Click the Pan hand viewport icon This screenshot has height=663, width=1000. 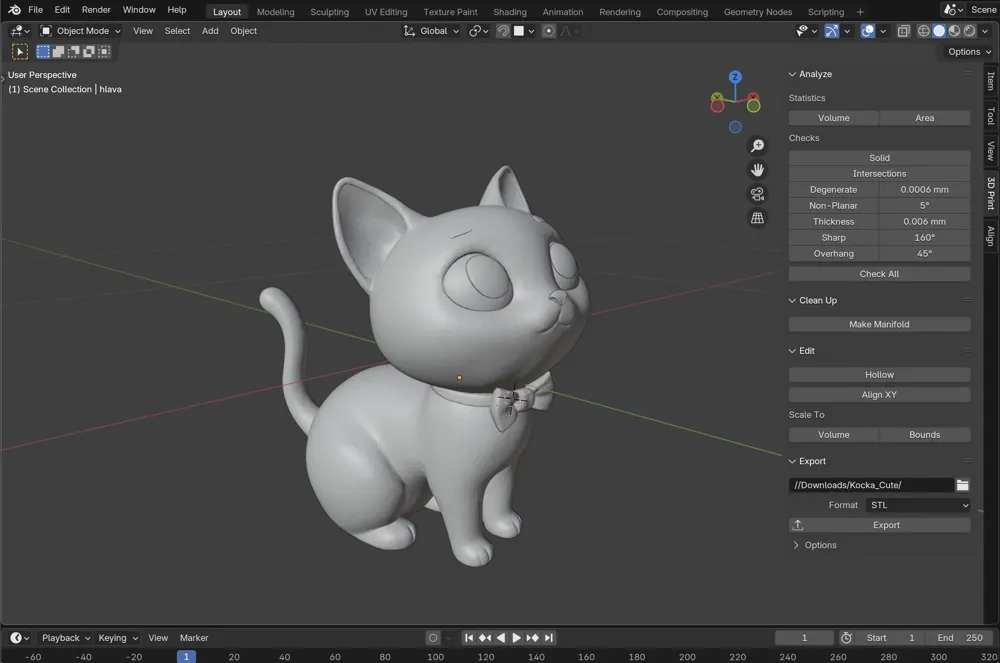(x=757, y=170)
